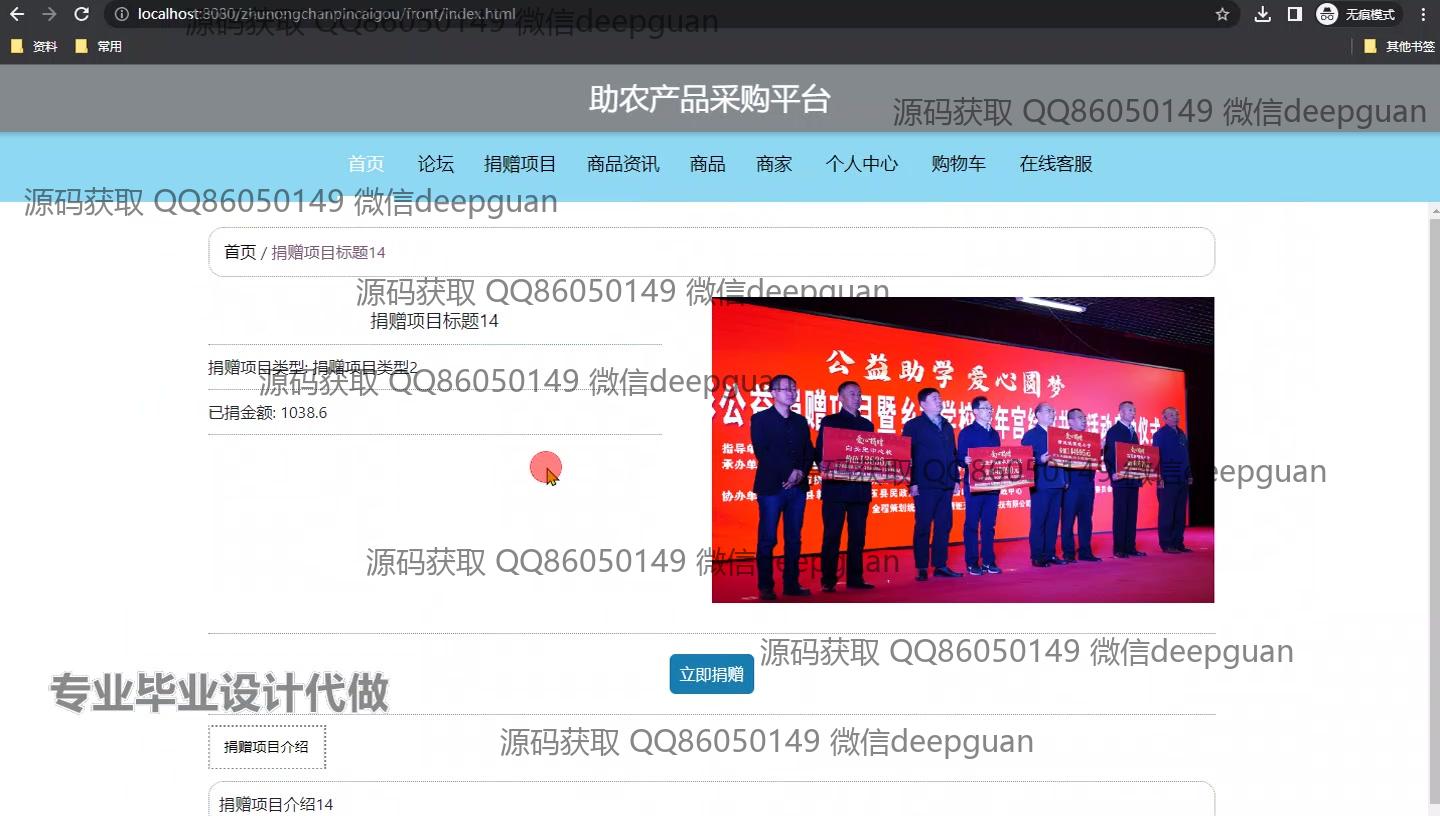Open the 资料 bookmark folder

pyautogui.click(x=34, y=46)
